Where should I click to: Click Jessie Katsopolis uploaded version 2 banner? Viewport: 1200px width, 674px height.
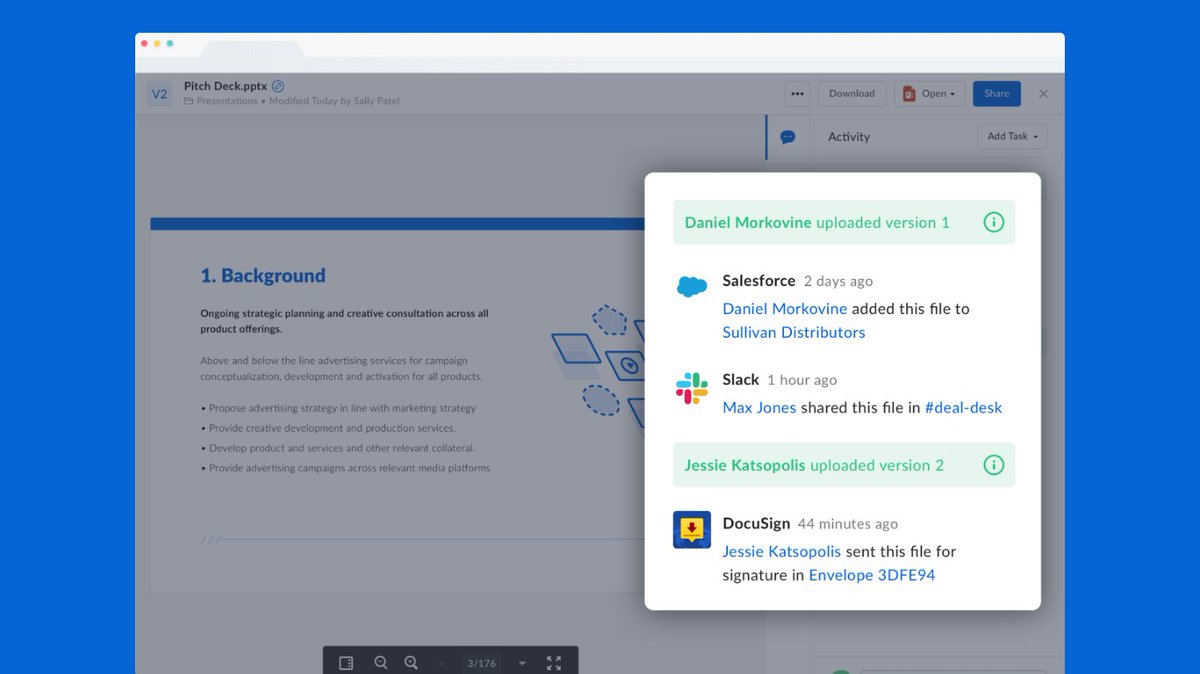(844, 465)
